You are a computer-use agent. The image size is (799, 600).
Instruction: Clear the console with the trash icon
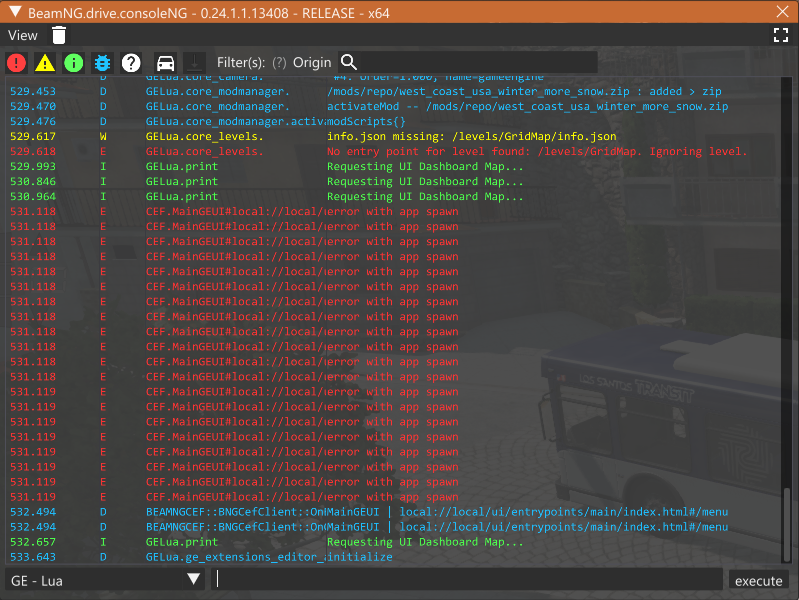(x=59, y=35)
